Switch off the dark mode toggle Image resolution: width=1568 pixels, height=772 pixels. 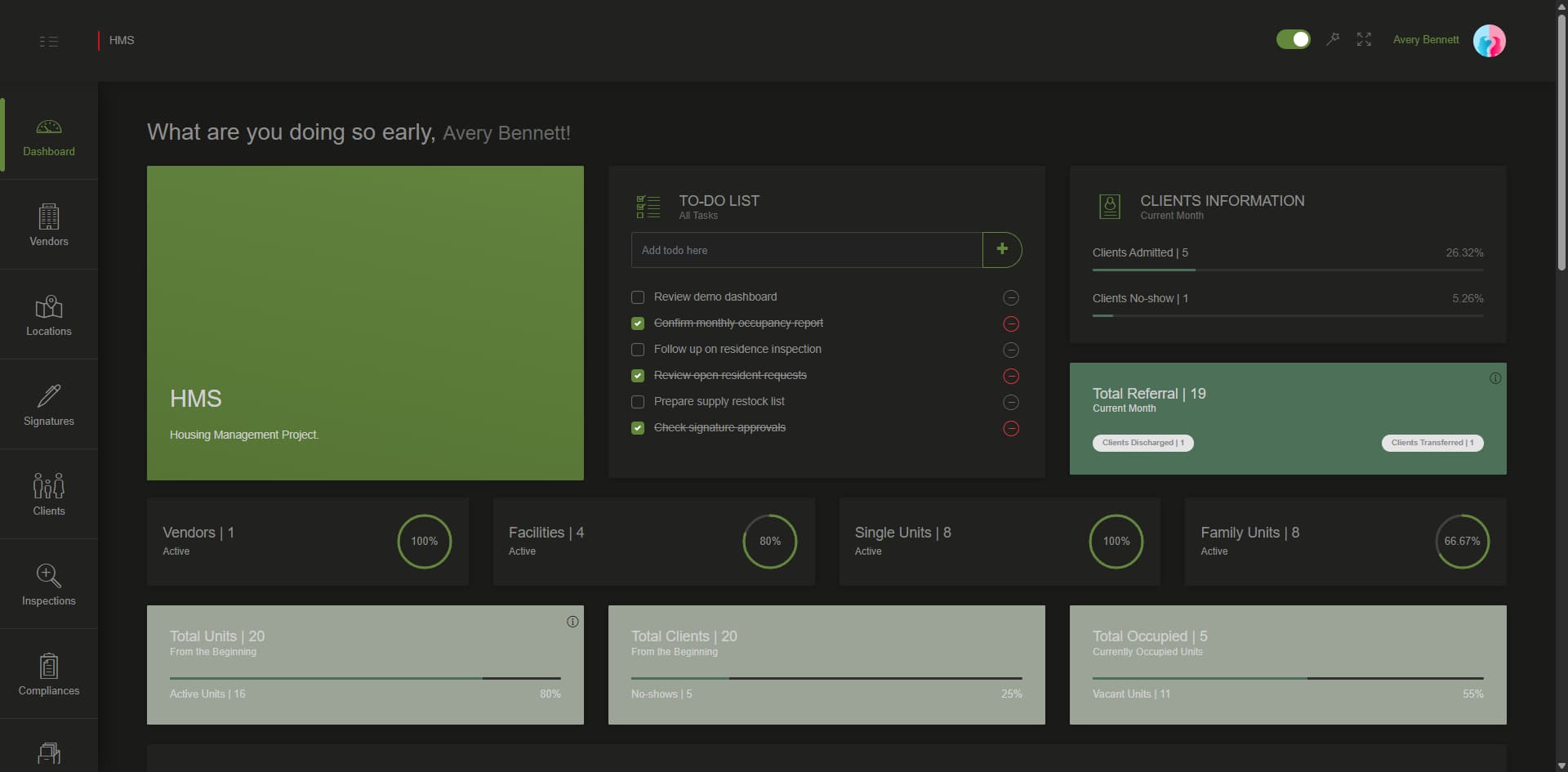click(x=1294, y=39)
